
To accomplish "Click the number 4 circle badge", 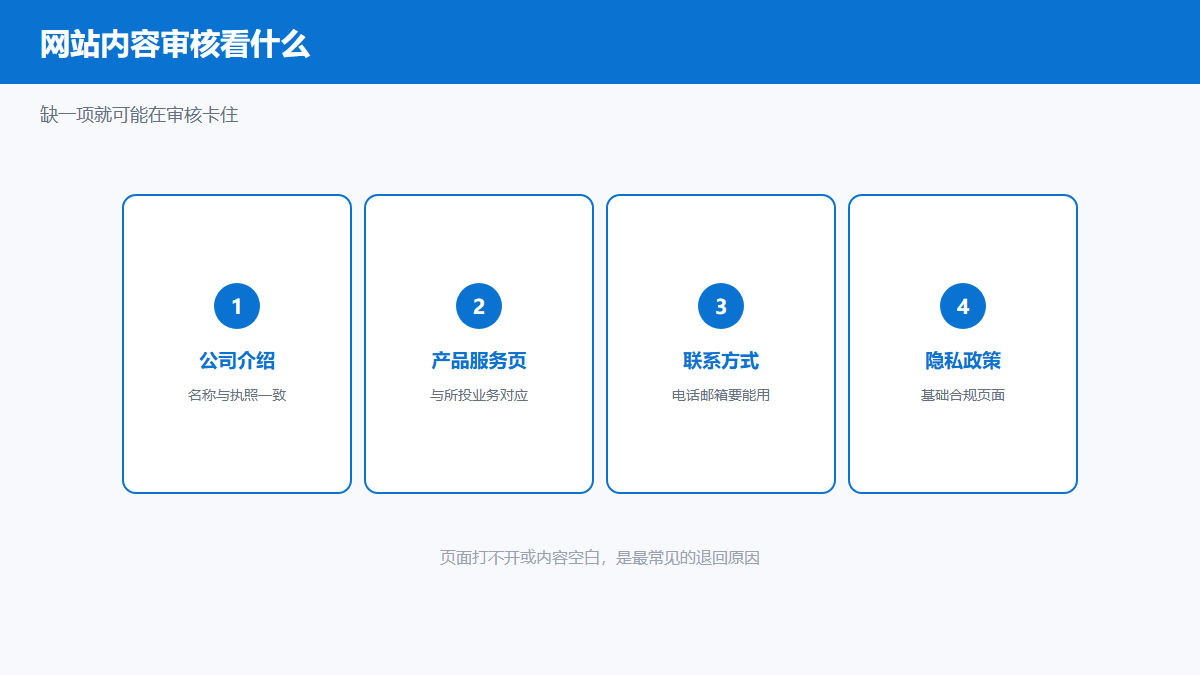I will click(x=963, y=306).
